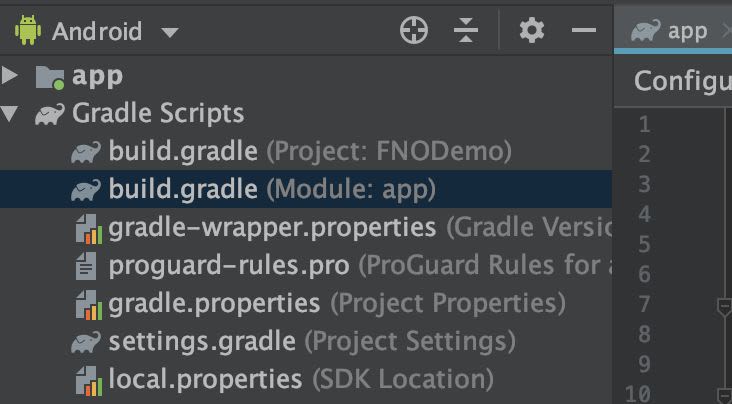The height and width of the screenshot is (404, 732).
Task: Open the Android view dropdown arrow
Action: pos(169,32)
